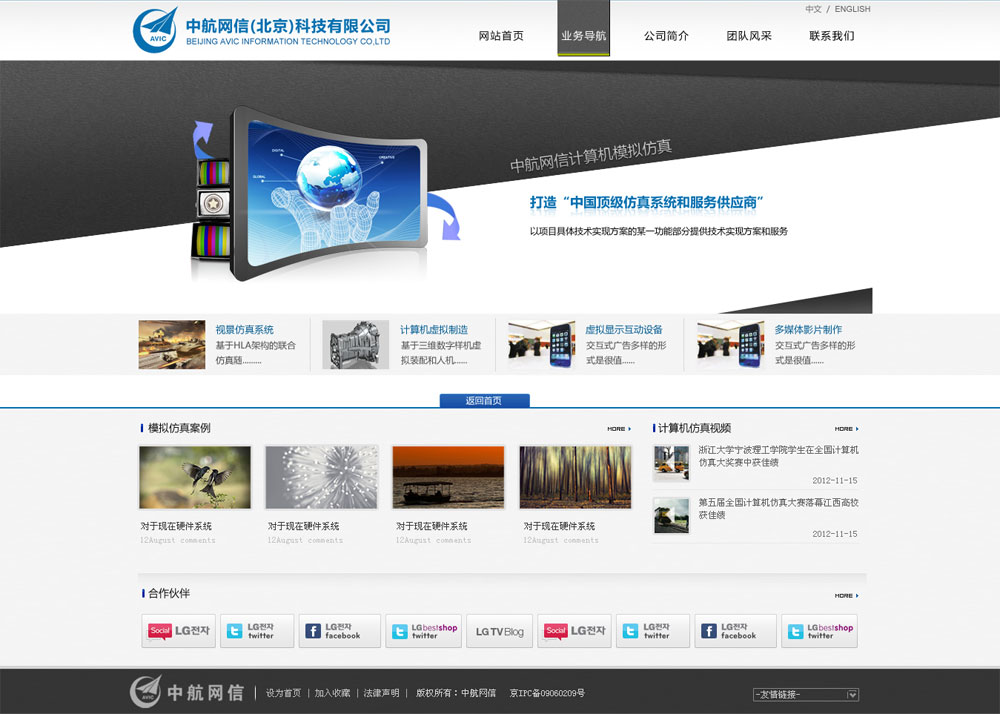Open the 友情链接 dropdown in the footer
The image size is (1000, 714).
[x=806, y=693]
